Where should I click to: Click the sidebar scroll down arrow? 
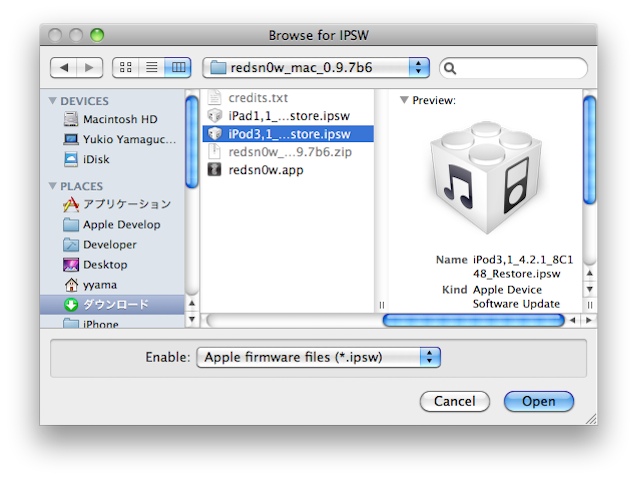point(192,319)
